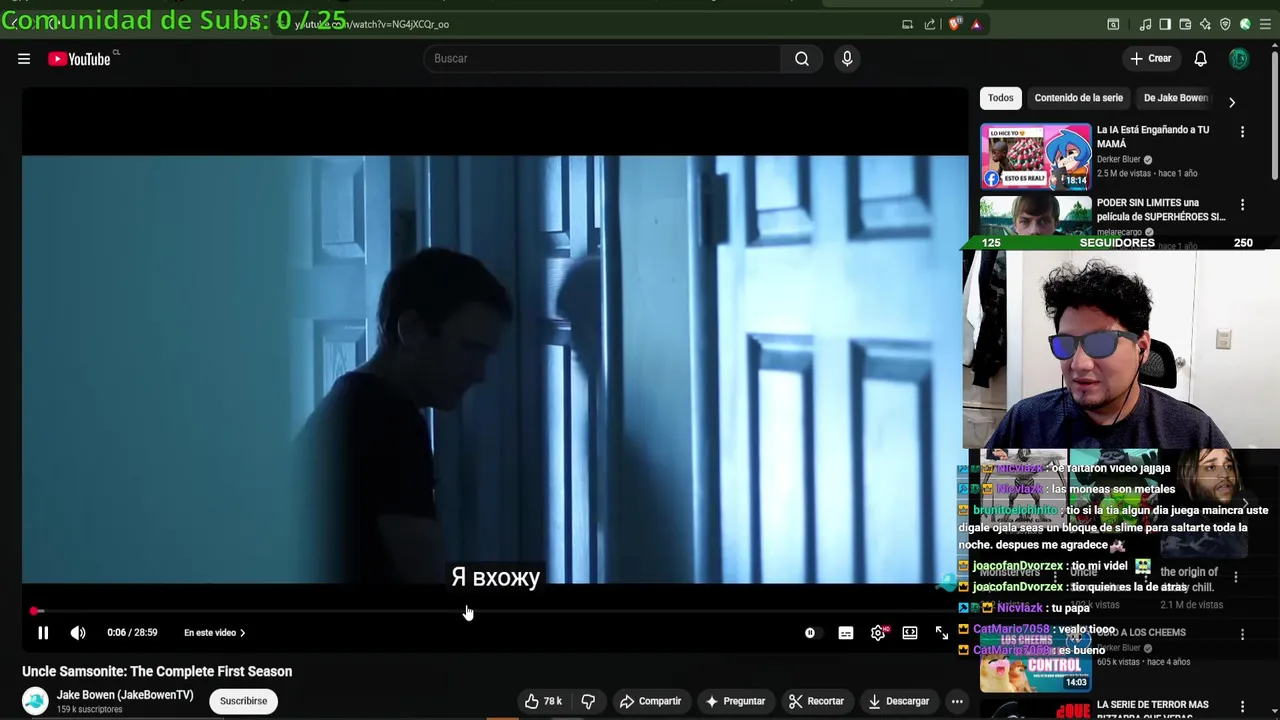
Task: Click the browser tab search icon
Action: (1113, 24)
